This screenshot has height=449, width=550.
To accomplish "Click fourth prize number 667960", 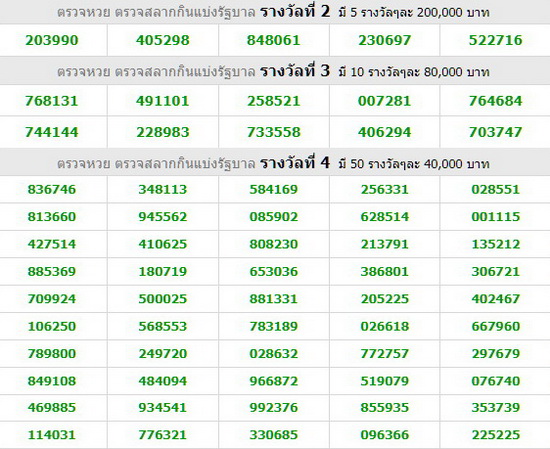I will pyautogui.click(x=496, y=326).
